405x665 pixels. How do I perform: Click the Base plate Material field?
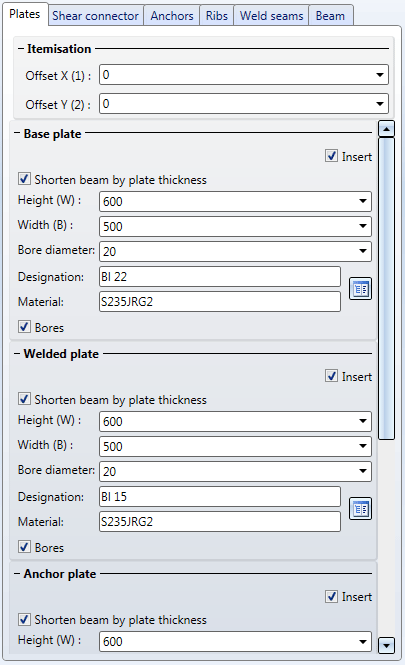(220, 302)
